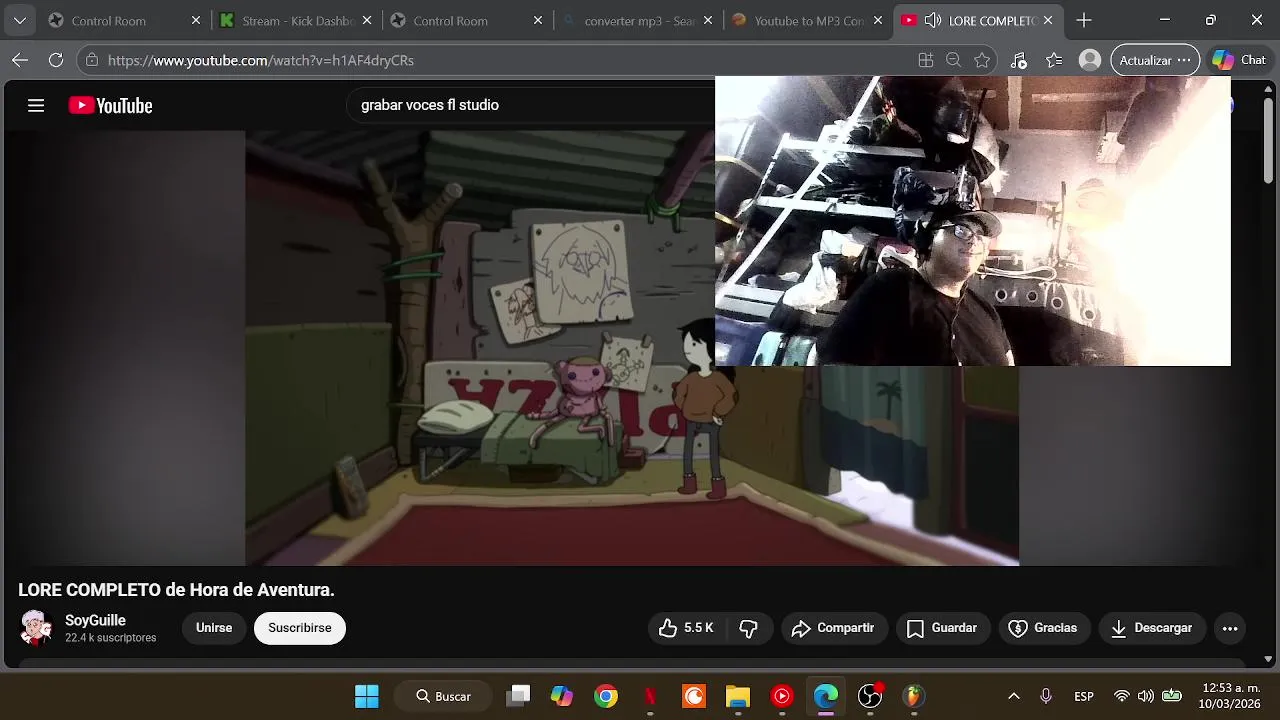Open the SoyGuille channel name link
1280x720 pixels.
(x=95, y=620)
